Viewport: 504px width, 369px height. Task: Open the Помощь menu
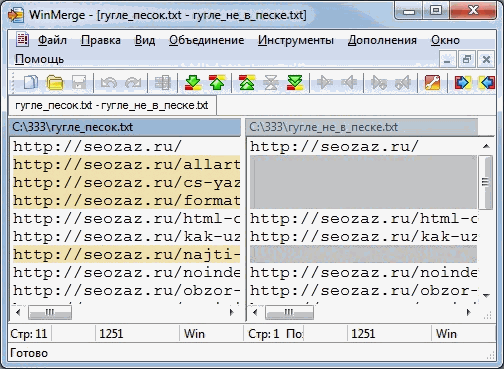click(x=39, y=59)
